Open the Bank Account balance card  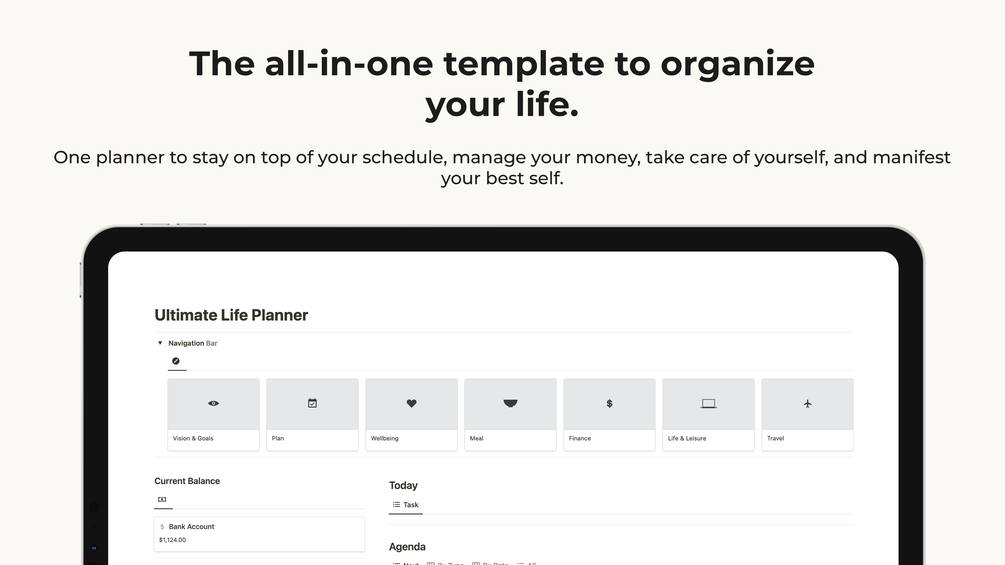click(x=258, y=533)
